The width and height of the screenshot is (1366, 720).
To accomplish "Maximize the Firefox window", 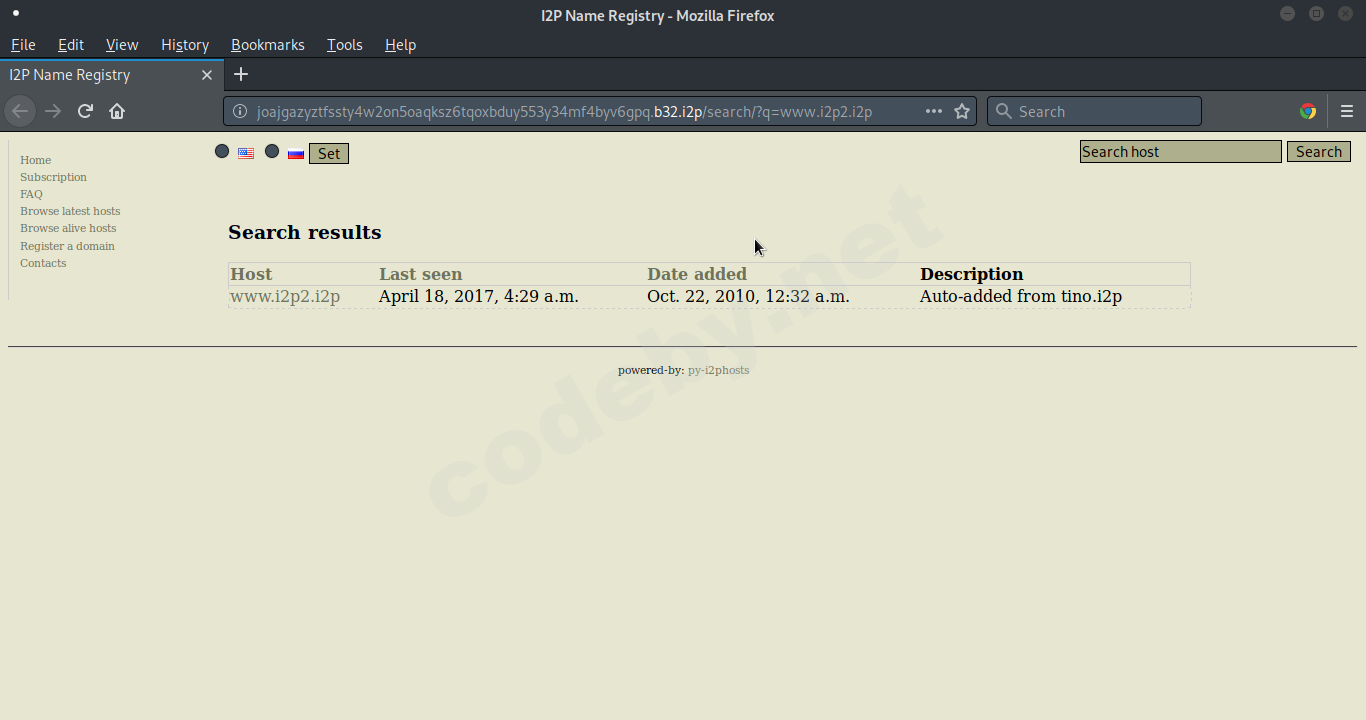I will 1317,14.
